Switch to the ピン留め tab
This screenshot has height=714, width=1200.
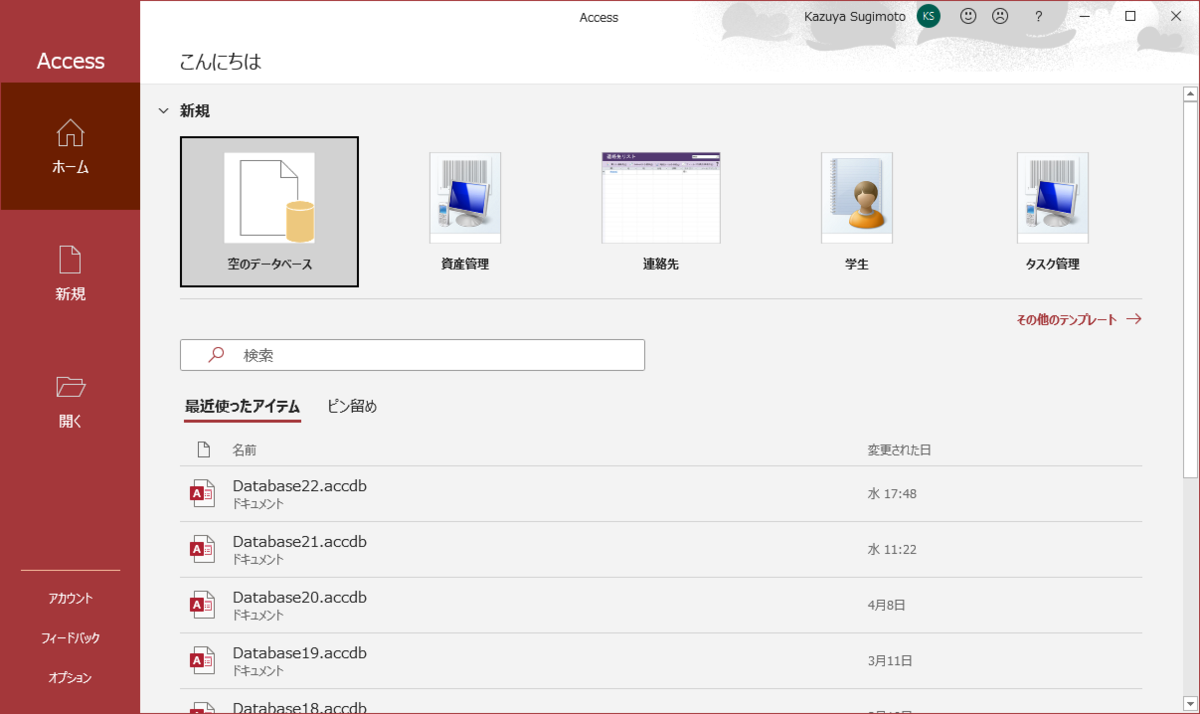click(x=352, y=406)
